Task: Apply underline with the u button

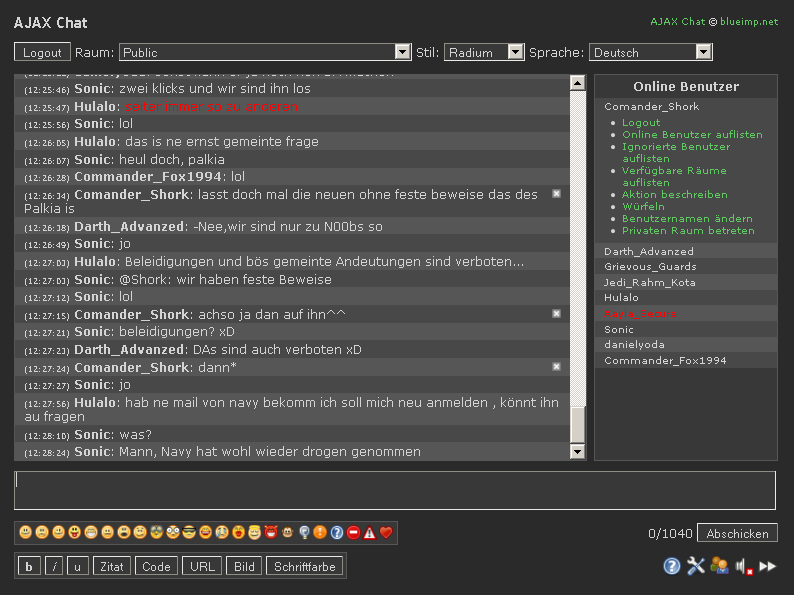Action: [77, 566]
